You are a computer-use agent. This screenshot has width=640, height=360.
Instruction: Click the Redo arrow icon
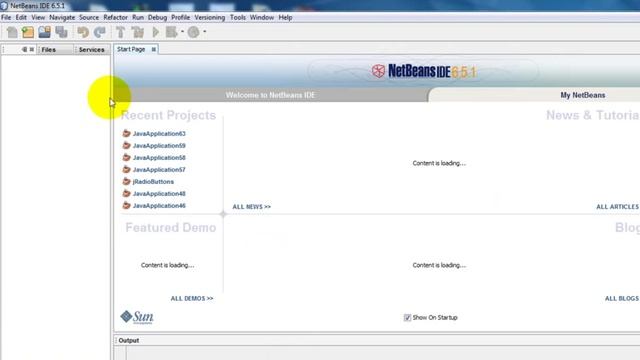tap(100, 32)
